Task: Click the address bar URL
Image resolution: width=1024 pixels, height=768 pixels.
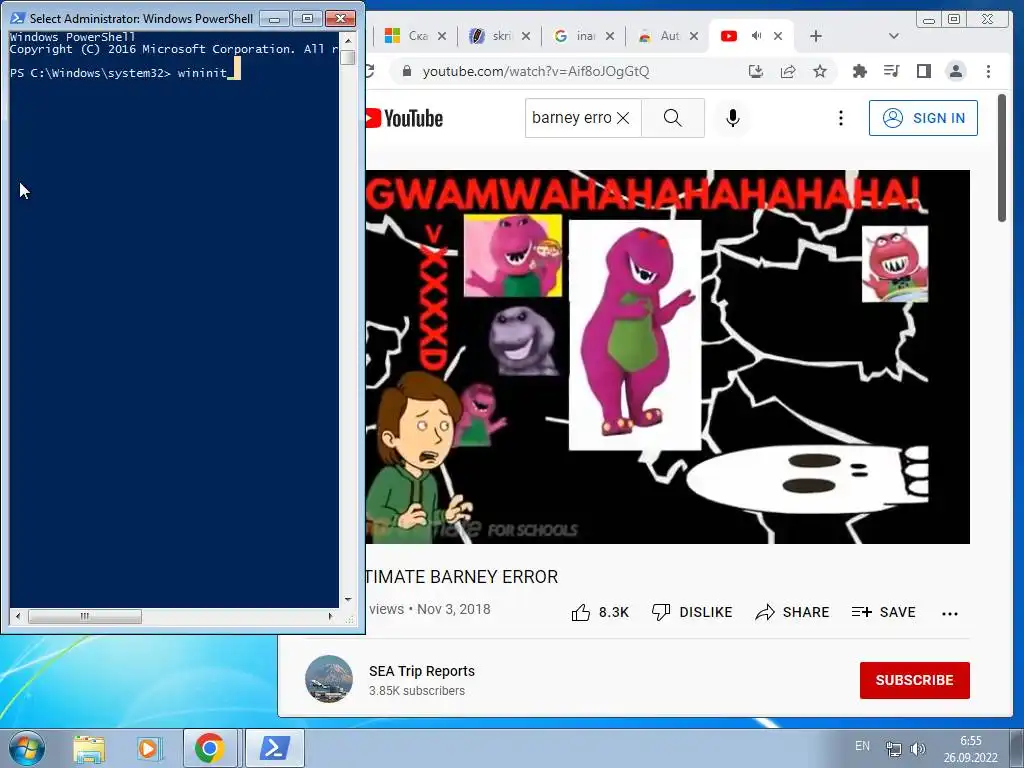Action: click(536, 71)
